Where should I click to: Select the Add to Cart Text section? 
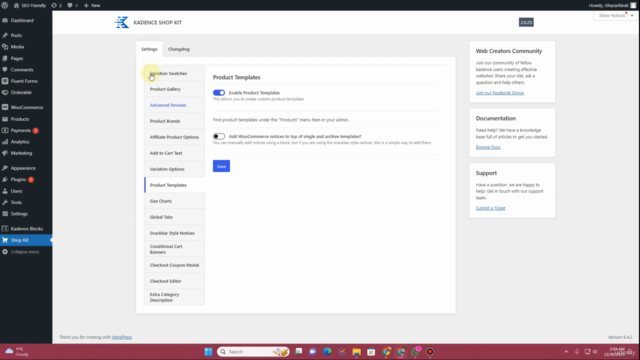pos(174,153)
